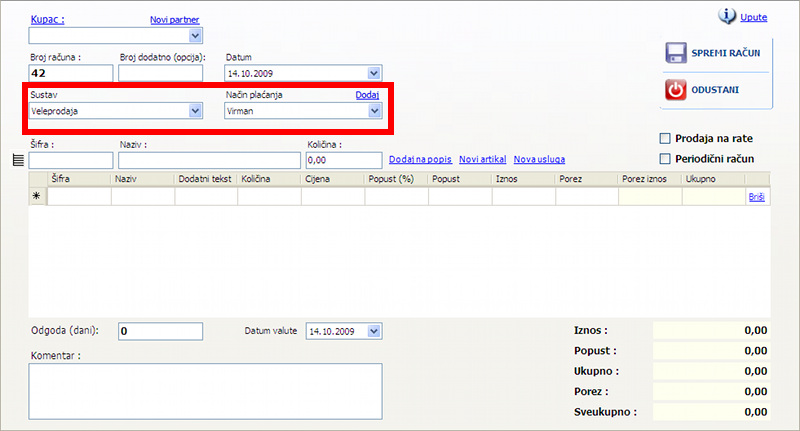Click the Upute help link
Screen dimensions: 800x431
(x=754, y=17)
